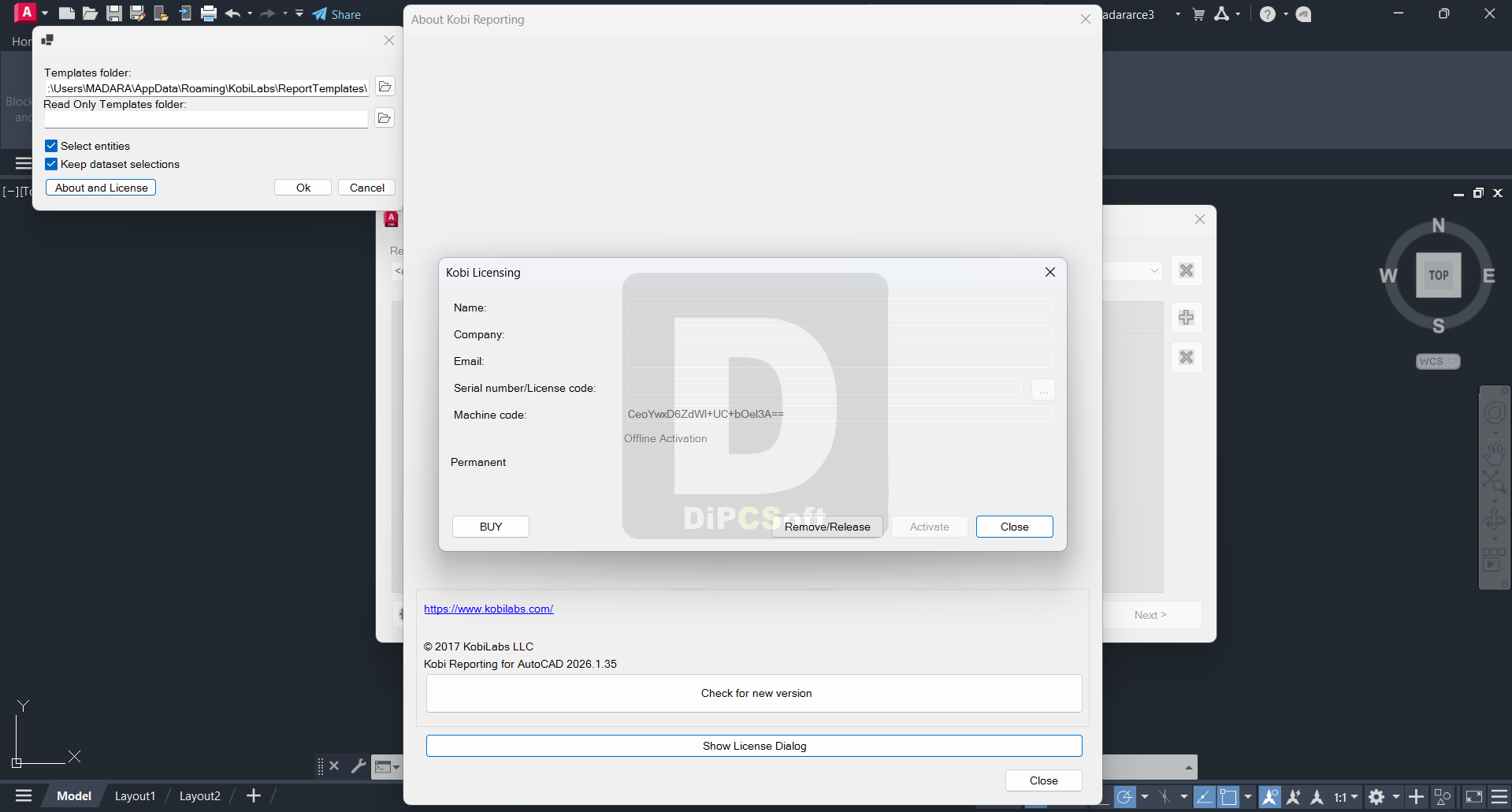Click the BUY button in Kobi Licensing
This screenshot has width=1512, height=812.
tap(491, 527)
